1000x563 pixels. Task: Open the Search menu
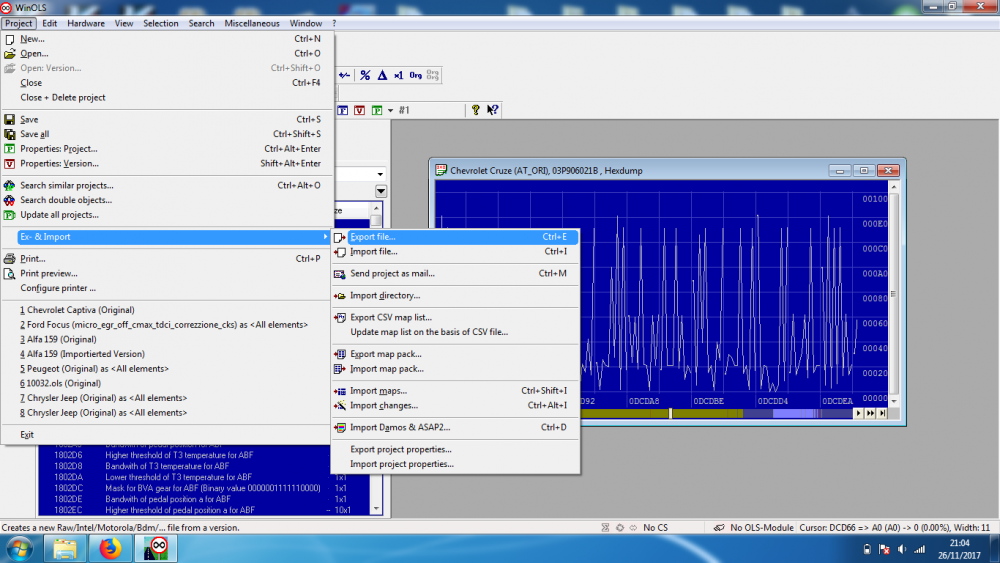[x=202, y=23]
